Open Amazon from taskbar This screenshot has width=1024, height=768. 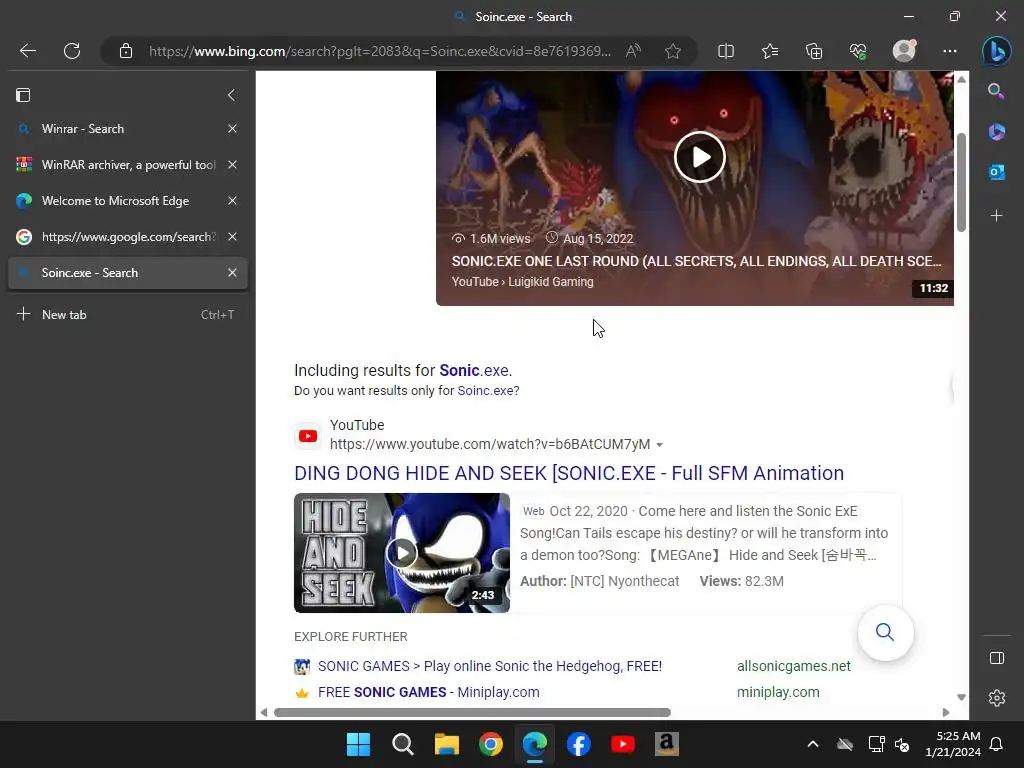667,744
